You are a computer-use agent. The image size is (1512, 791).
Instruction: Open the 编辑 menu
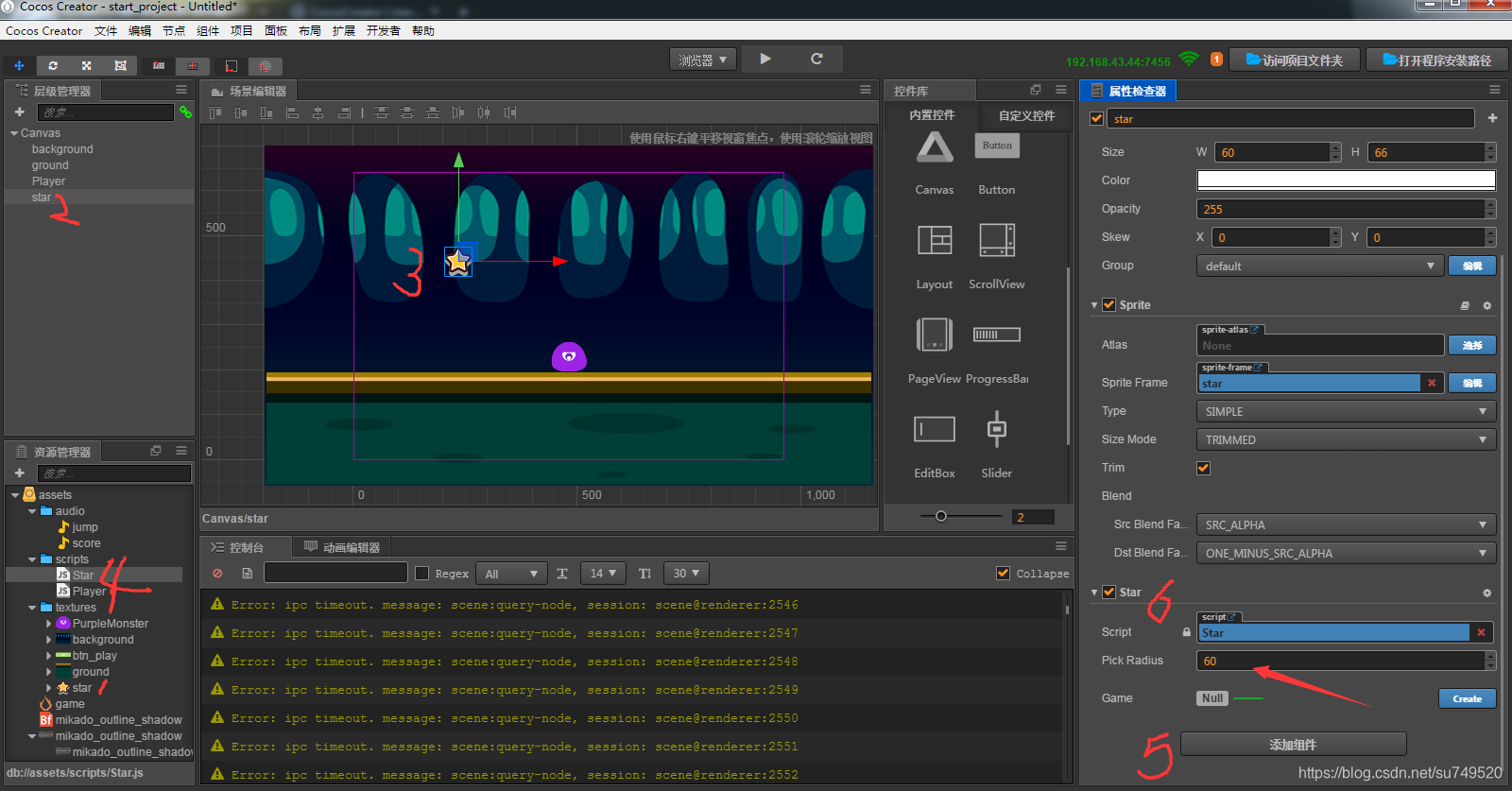140,31
